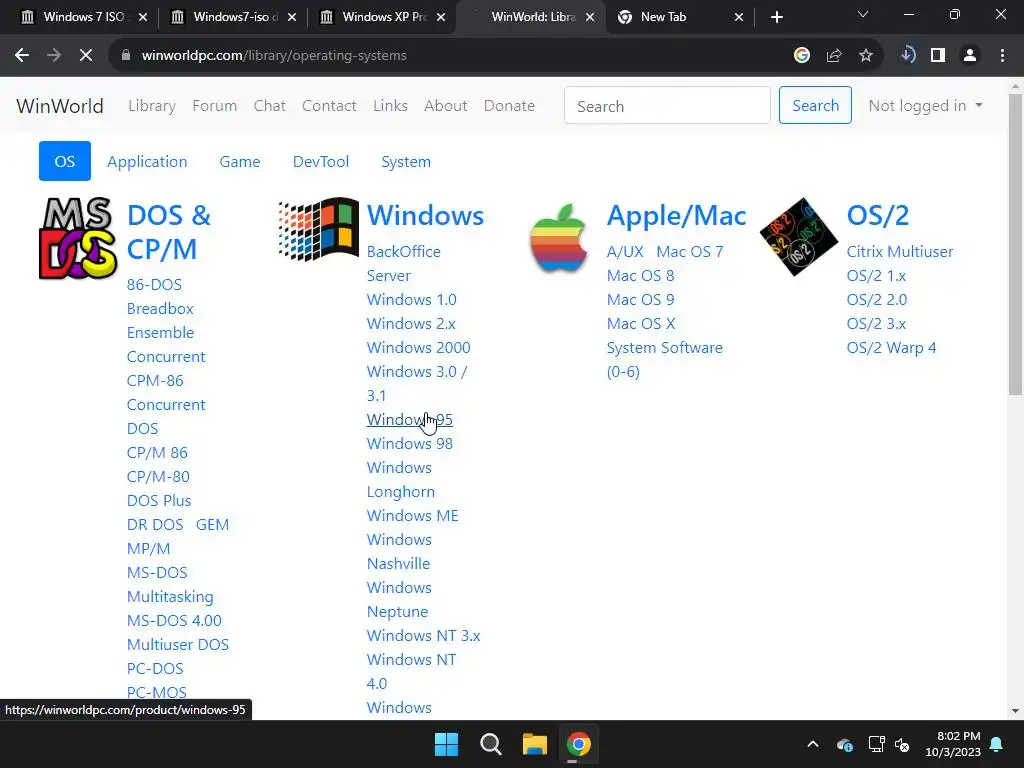Select the System category tab
The height and width of the screenshot is (768, 1024).
[x=406, y=161]
